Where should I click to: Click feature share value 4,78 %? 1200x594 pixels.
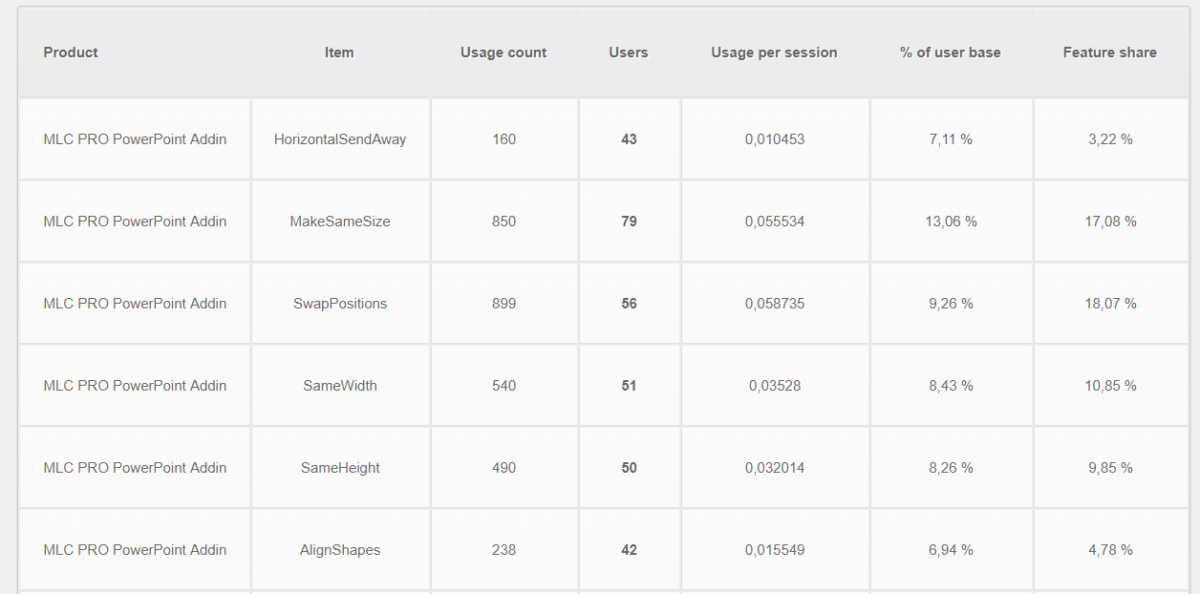(x=1110, y=549)
